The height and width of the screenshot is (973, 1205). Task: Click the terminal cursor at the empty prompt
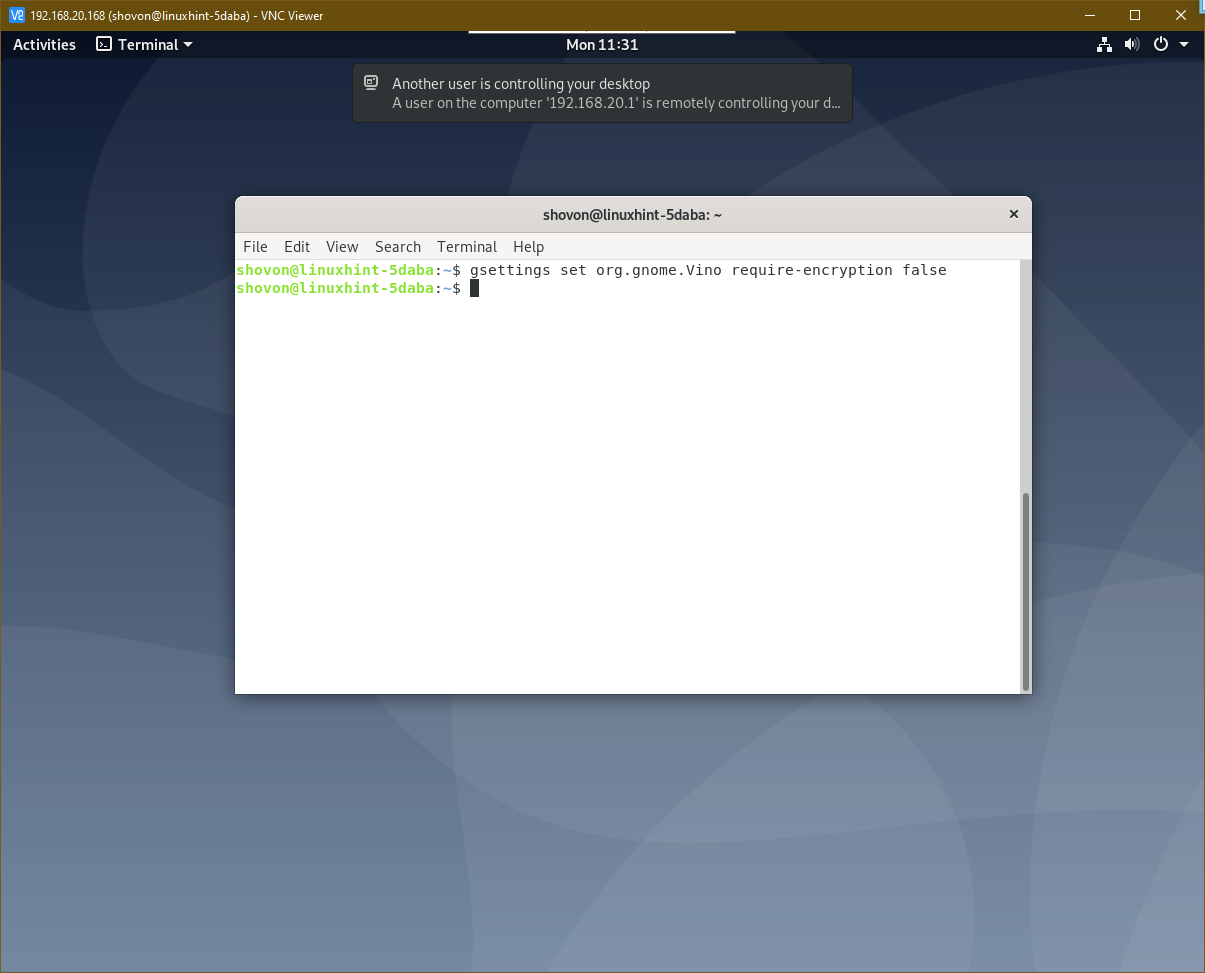(x=475, y=288)
